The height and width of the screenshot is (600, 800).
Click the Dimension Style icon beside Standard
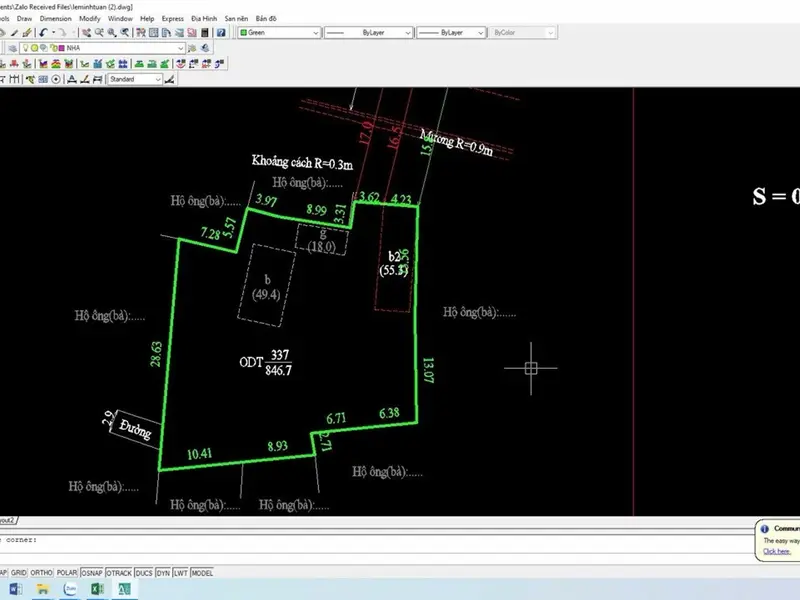pos(169,79)
